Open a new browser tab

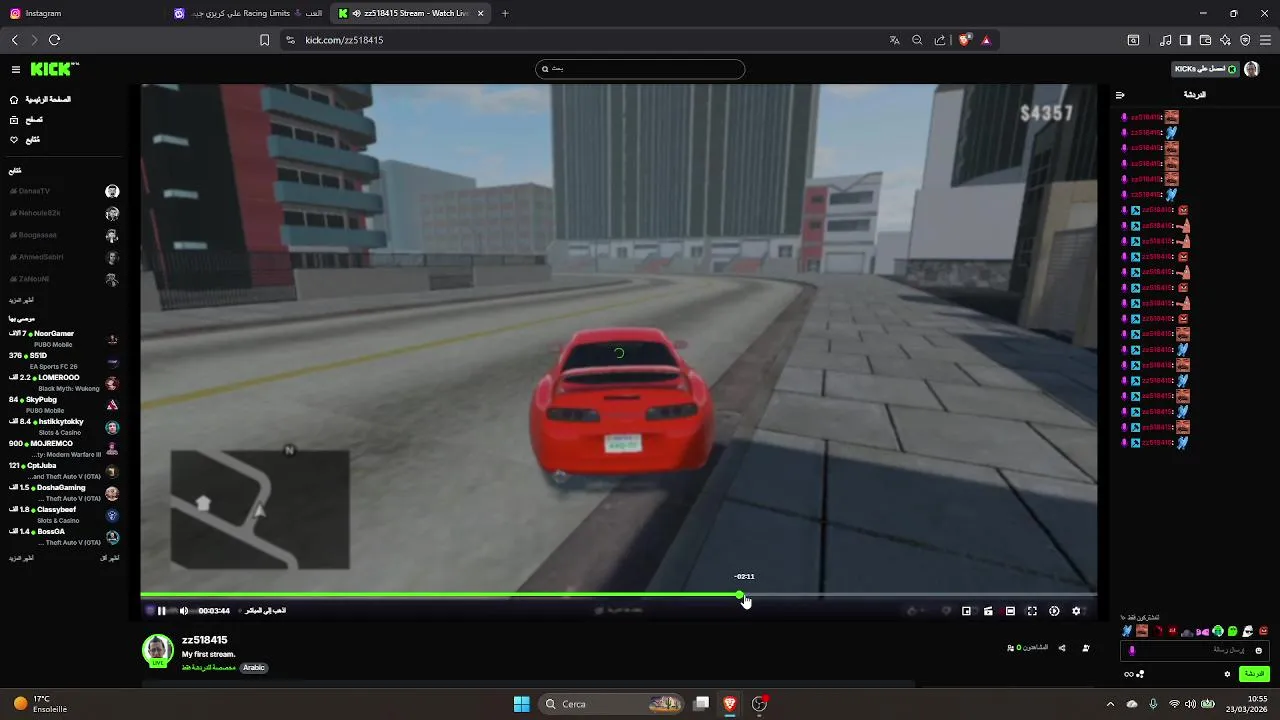[505, 13]
